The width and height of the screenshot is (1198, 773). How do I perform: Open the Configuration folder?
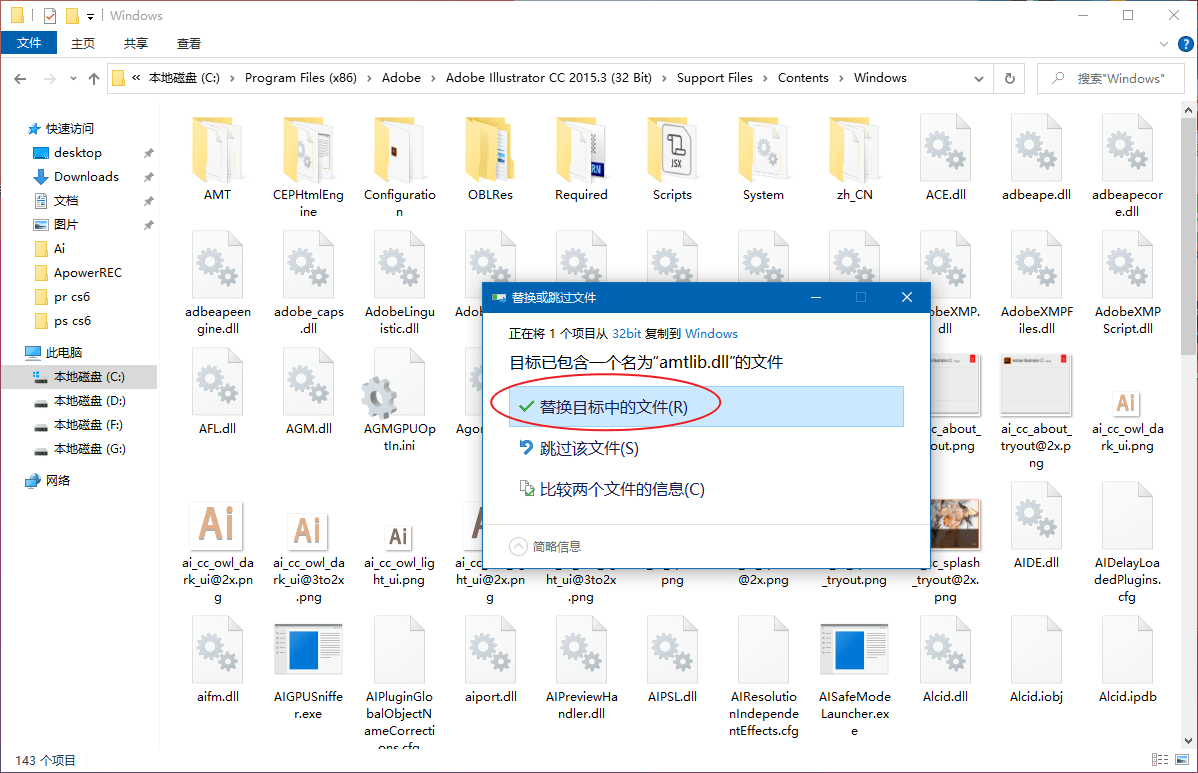399,167
